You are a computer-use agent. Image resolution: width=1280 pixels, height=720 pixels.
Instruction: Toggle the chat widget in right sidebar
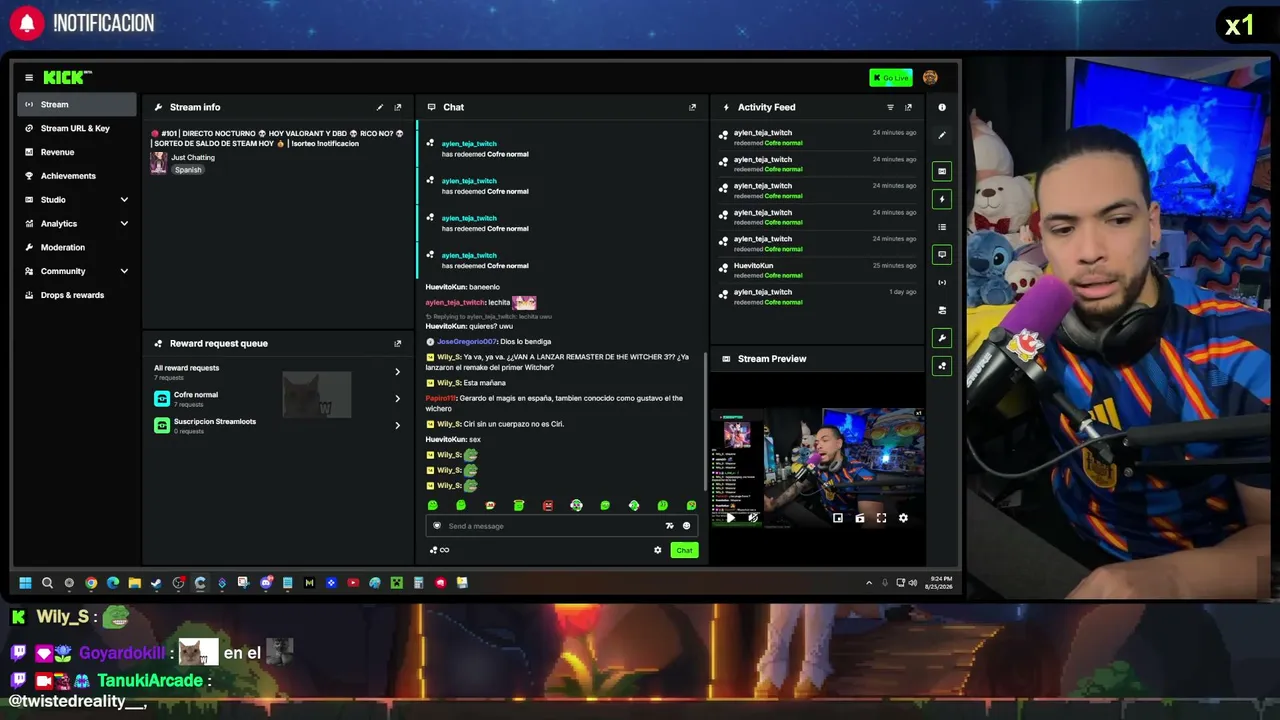coord(941,255)
